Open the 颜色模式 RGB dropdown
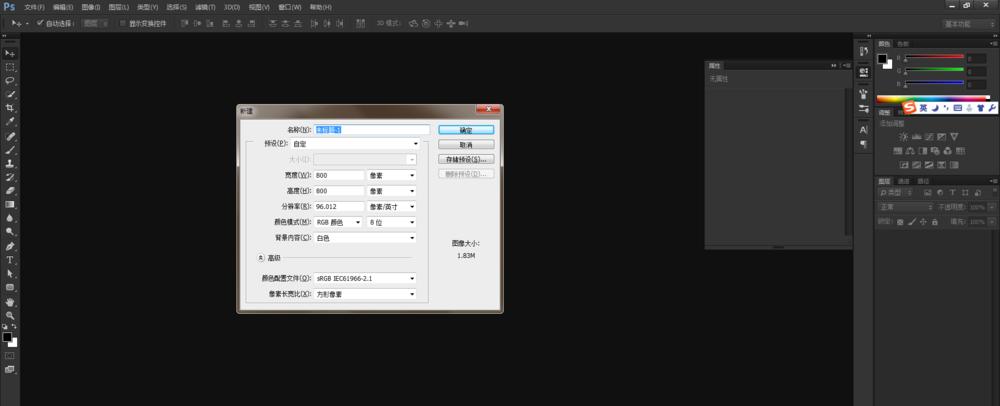The width and height of the screenshot is (1000, 406). (339, 222)
